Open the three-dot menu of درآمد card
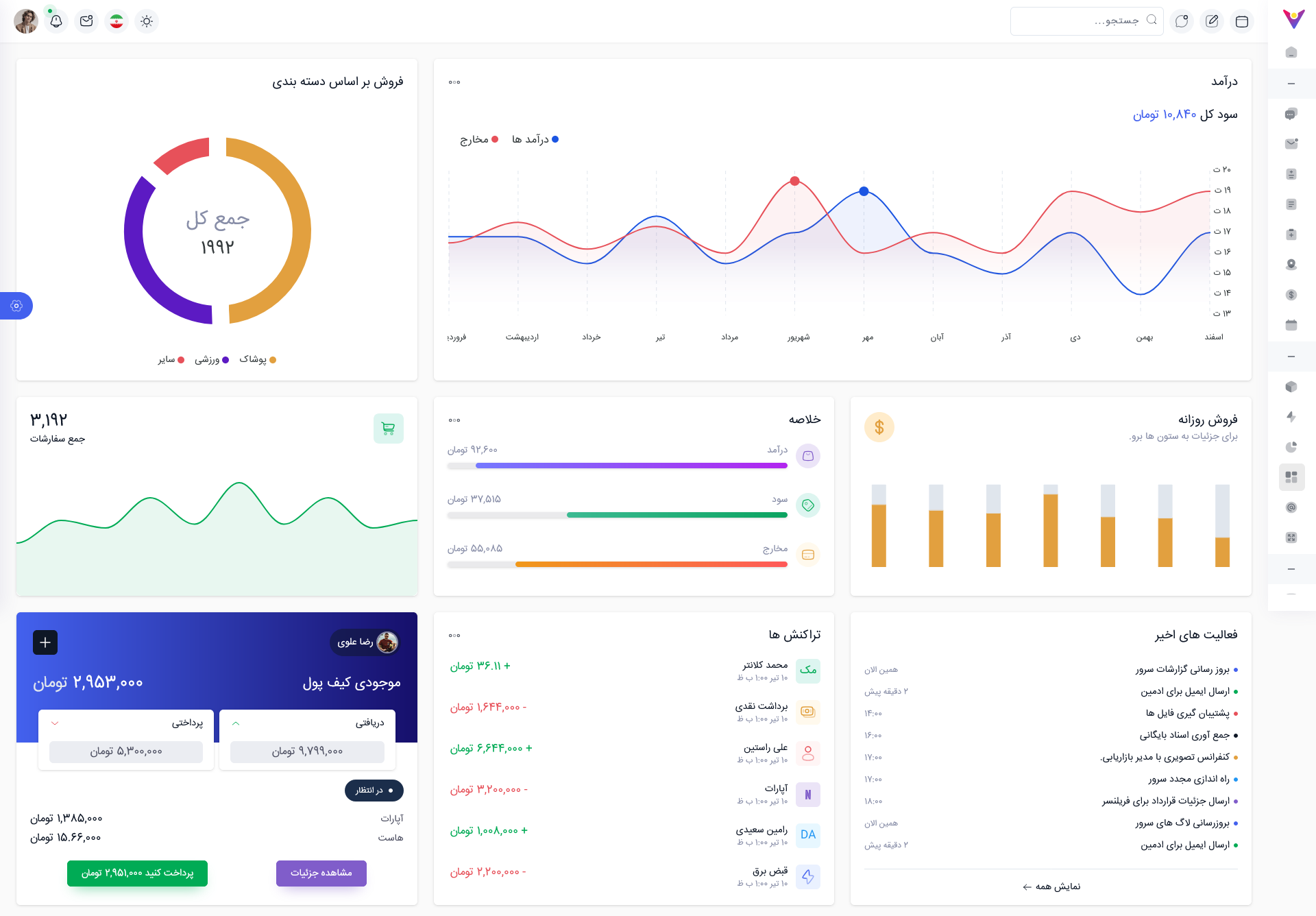Screen dimensions: 1316x916 (x=454, y=82)
